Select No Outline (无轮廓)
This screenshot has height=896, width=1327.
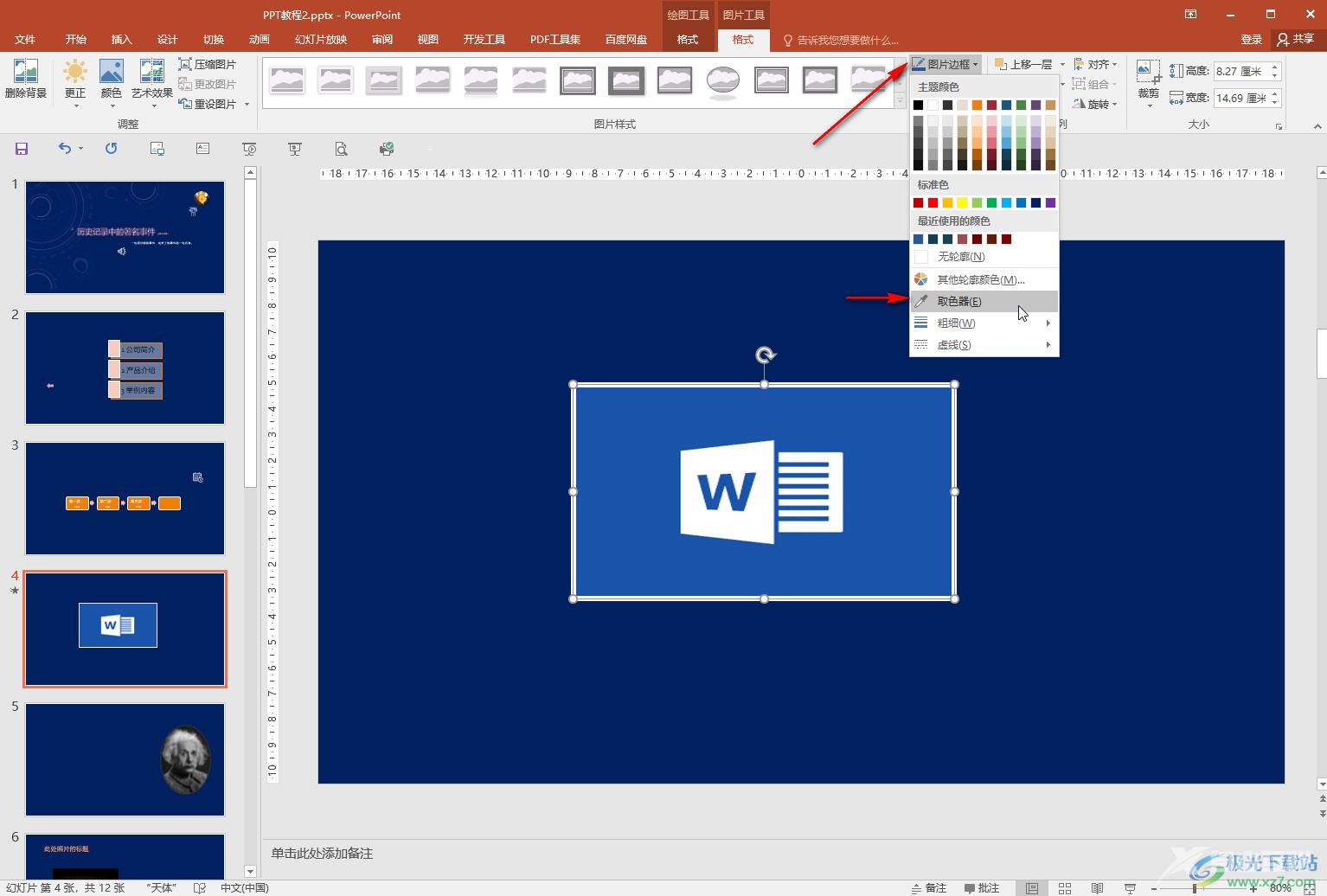click(984, 257)
